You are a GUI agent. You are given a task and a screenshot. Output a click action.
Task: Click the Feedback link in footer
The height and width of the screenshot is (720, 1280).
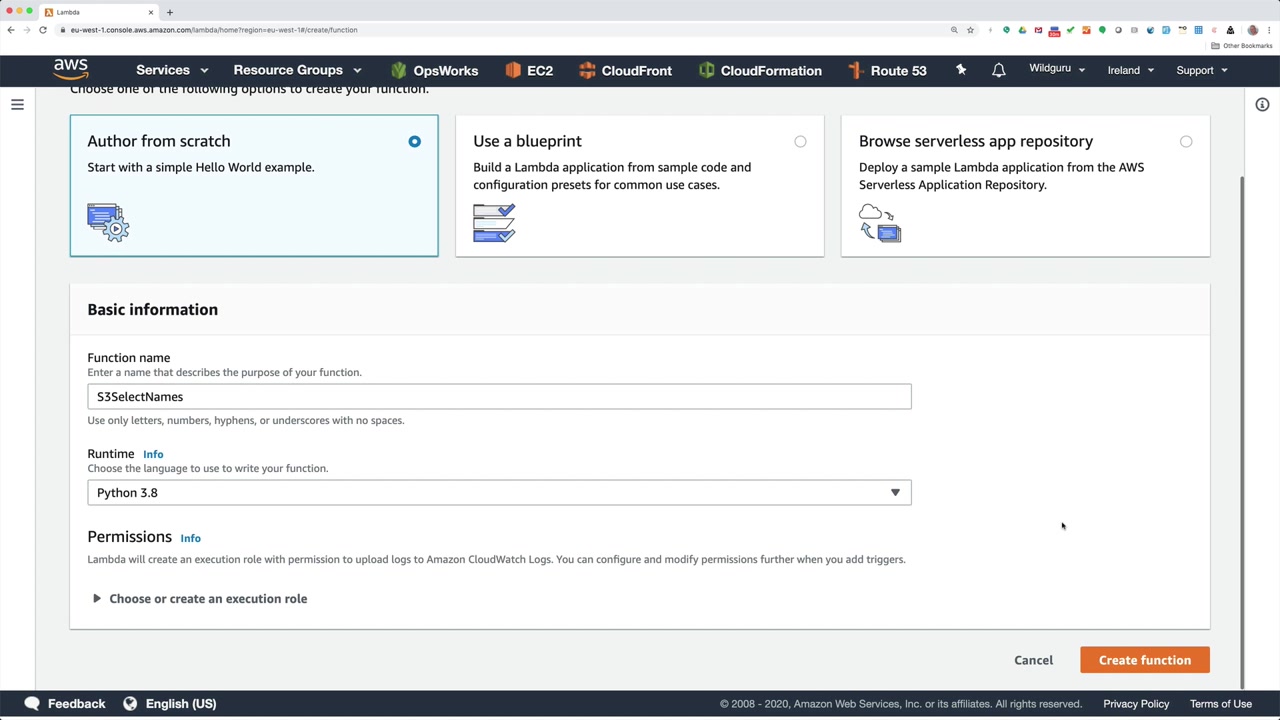76,704
